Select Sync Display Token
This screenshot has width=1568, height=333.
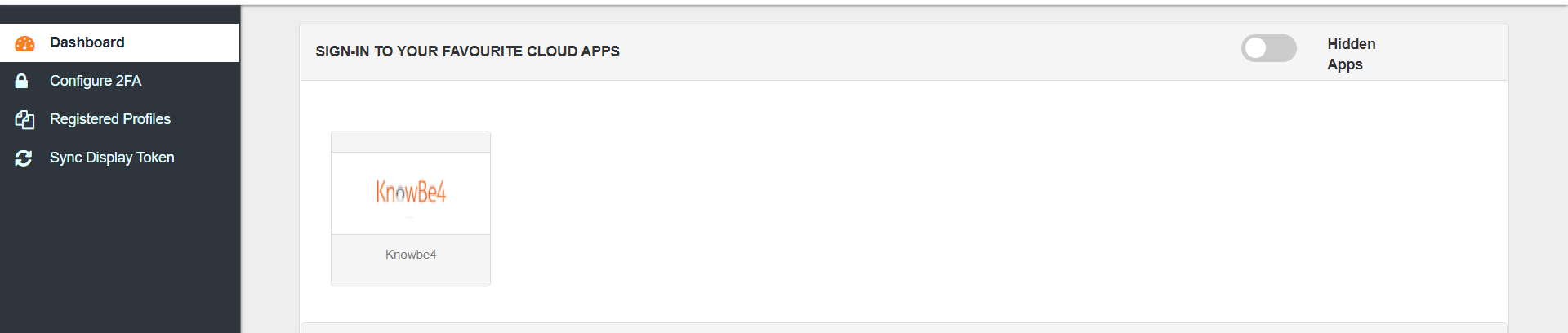(112, 158)
